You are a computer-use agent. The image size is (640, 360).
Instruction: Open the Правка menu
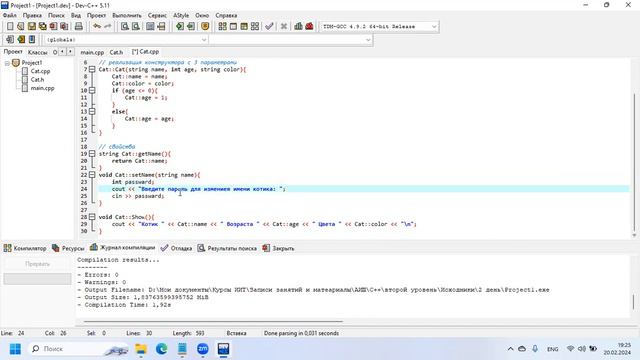(x=32, y=16)
